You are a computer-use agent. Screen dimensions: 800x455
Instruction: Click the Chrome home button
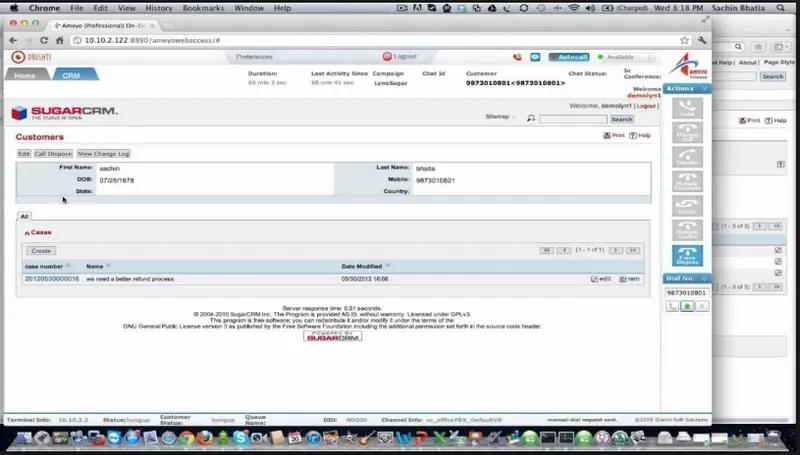[x=60, y=40]
